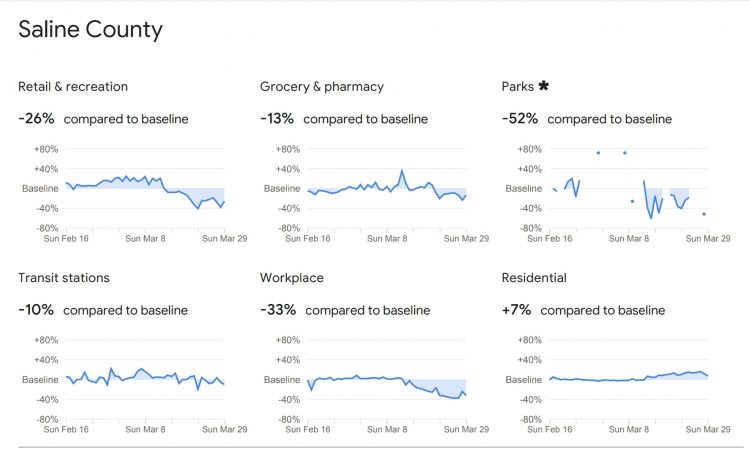Click the Residential section title

point(534,278)
